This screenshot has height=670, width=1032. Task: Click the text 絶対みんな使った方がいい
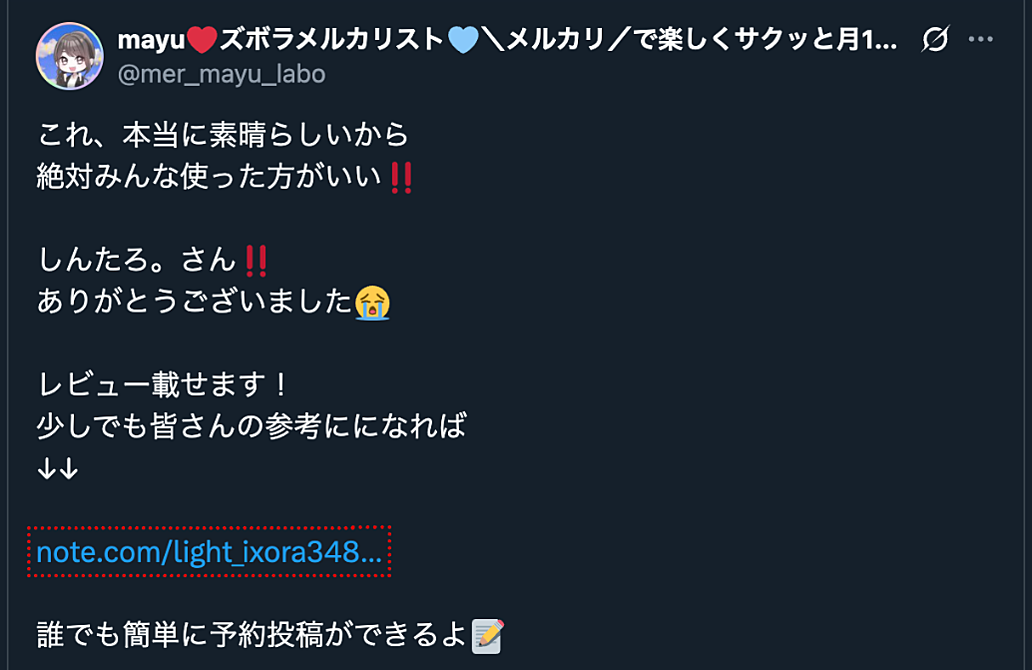209,177
